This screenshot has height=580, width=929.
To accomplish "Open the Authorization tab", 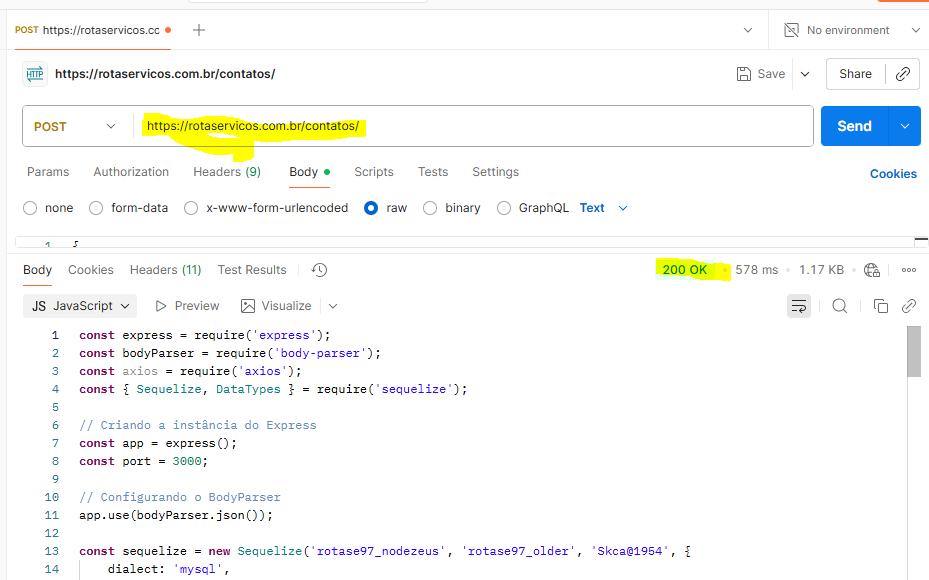I will [131, 172].
